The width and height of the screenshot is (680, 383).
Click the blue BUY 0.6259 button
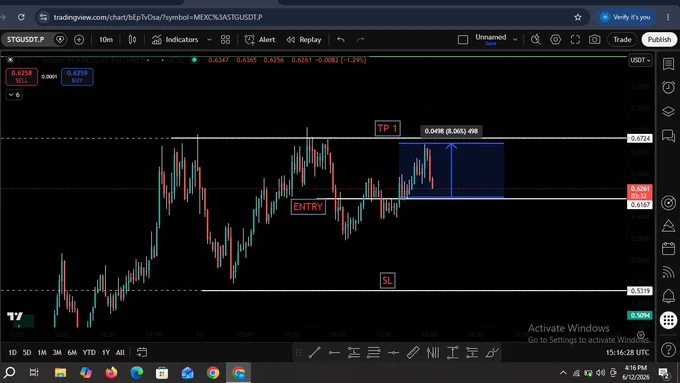(x=77, y=77)
